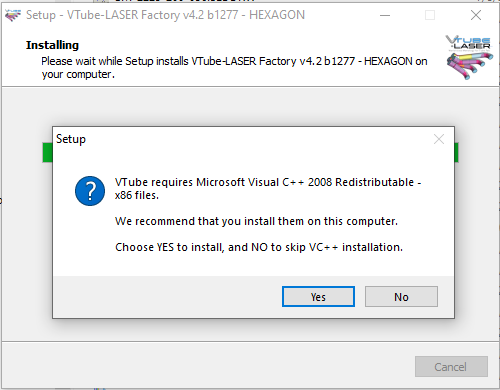Click the grayed-out Cancel button

coord(451,367)
